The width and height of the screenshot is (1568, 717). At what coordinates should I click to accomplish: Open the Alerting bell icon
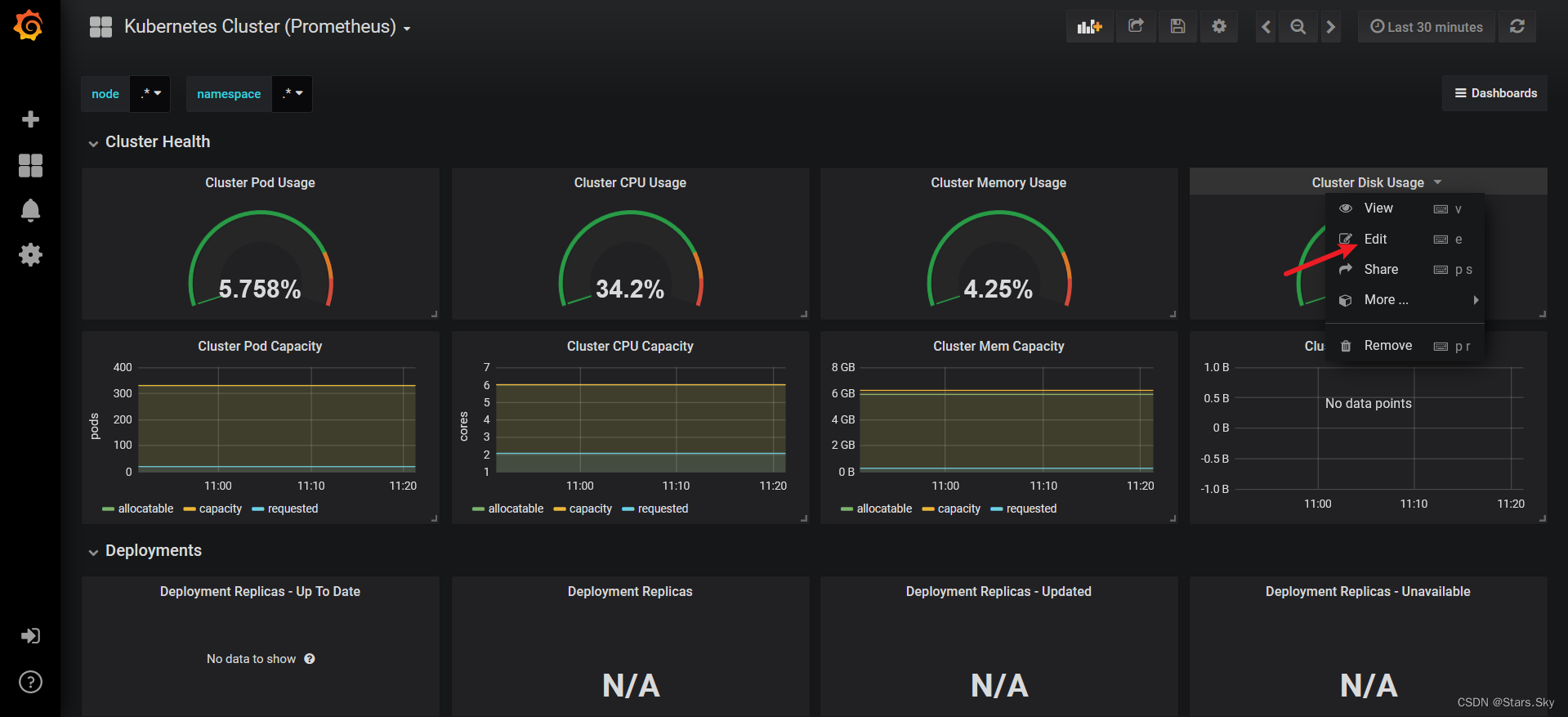click(x=30, y=210)
